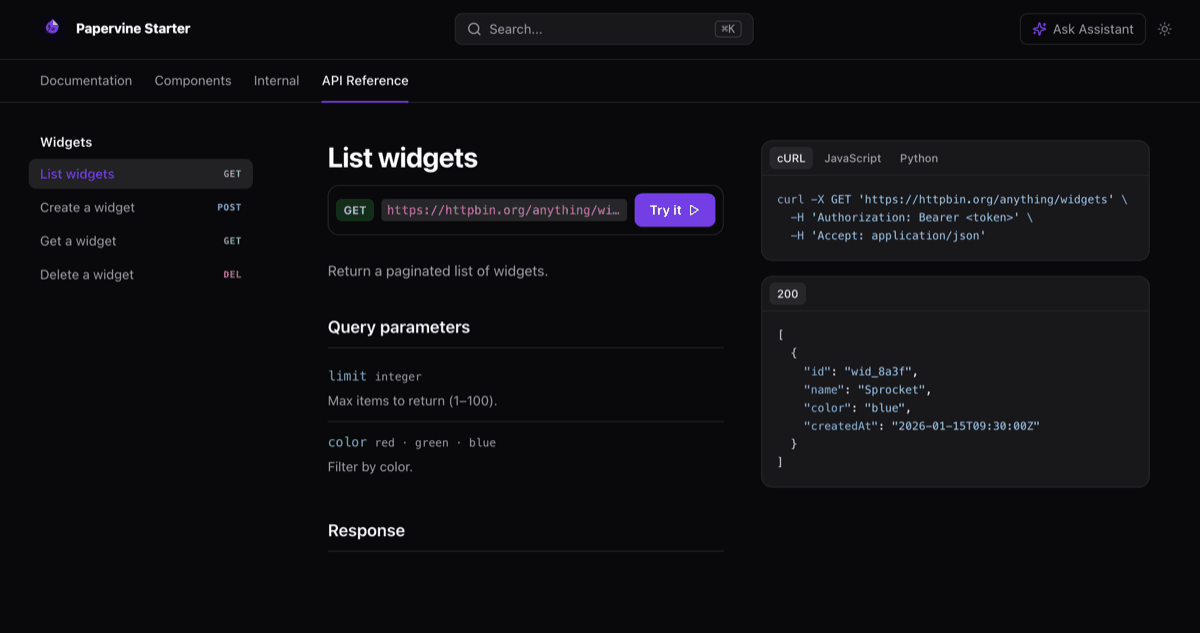This screenshot has height=633, width=1200.
Task: Click "Max items to return (1–100)." text
Action: [x=413, y=401]
